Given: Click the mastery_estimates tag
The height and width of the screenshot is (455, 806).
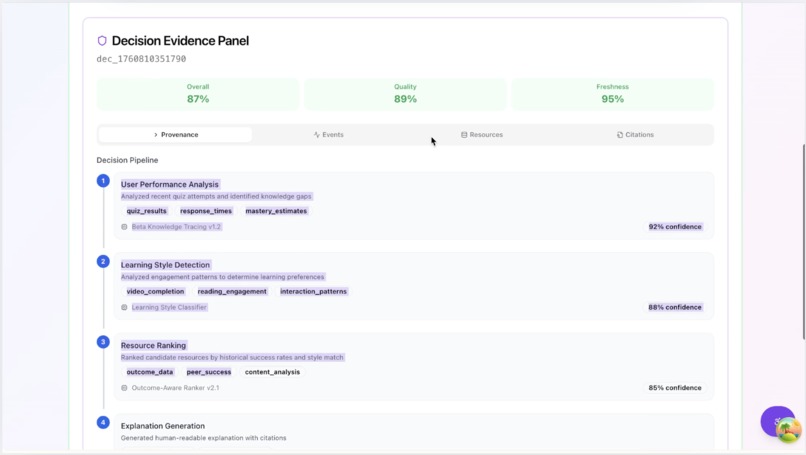Looking at the screenshot, I should [x=276, y=211].
